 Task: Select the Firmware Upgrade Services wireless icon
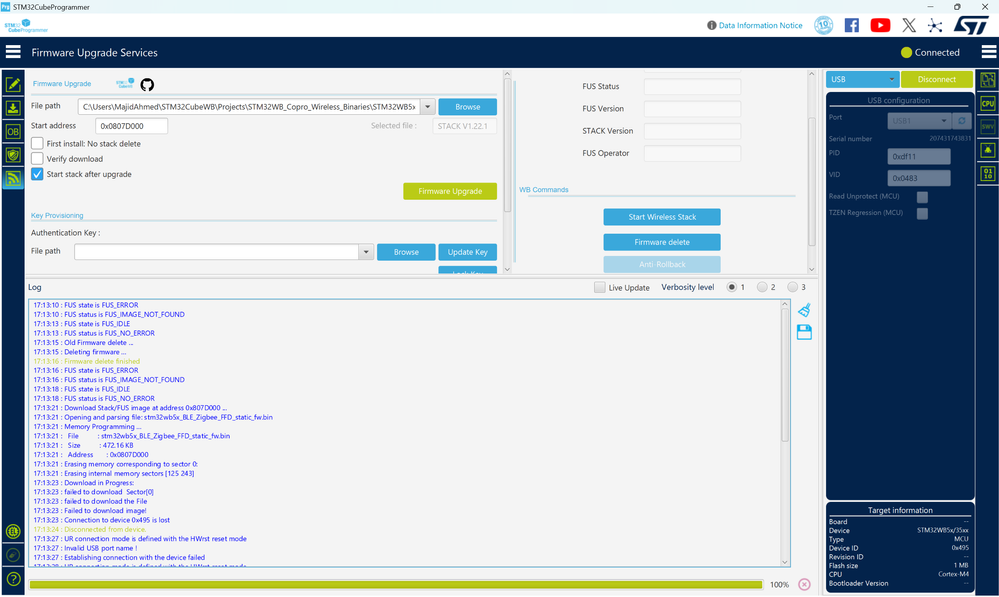pyautogui.click(x=13, y=178)
